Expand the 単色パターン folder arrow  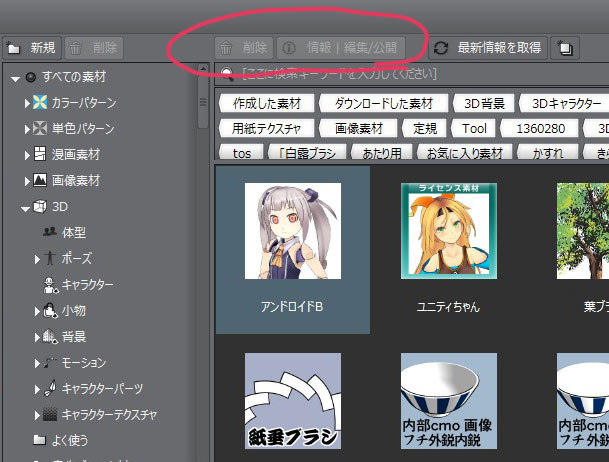(x=27, y=129)
